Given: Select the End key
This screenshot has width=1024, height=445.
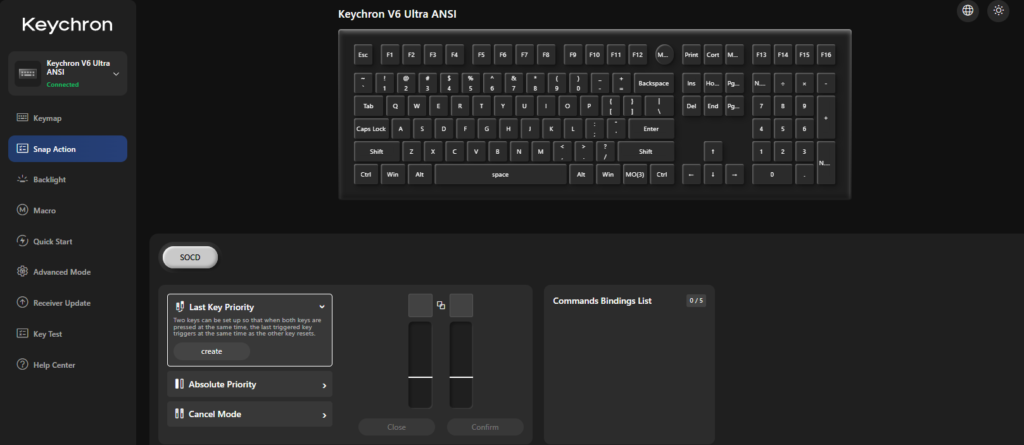Looking at the screenshot, I should coord(713,106).
